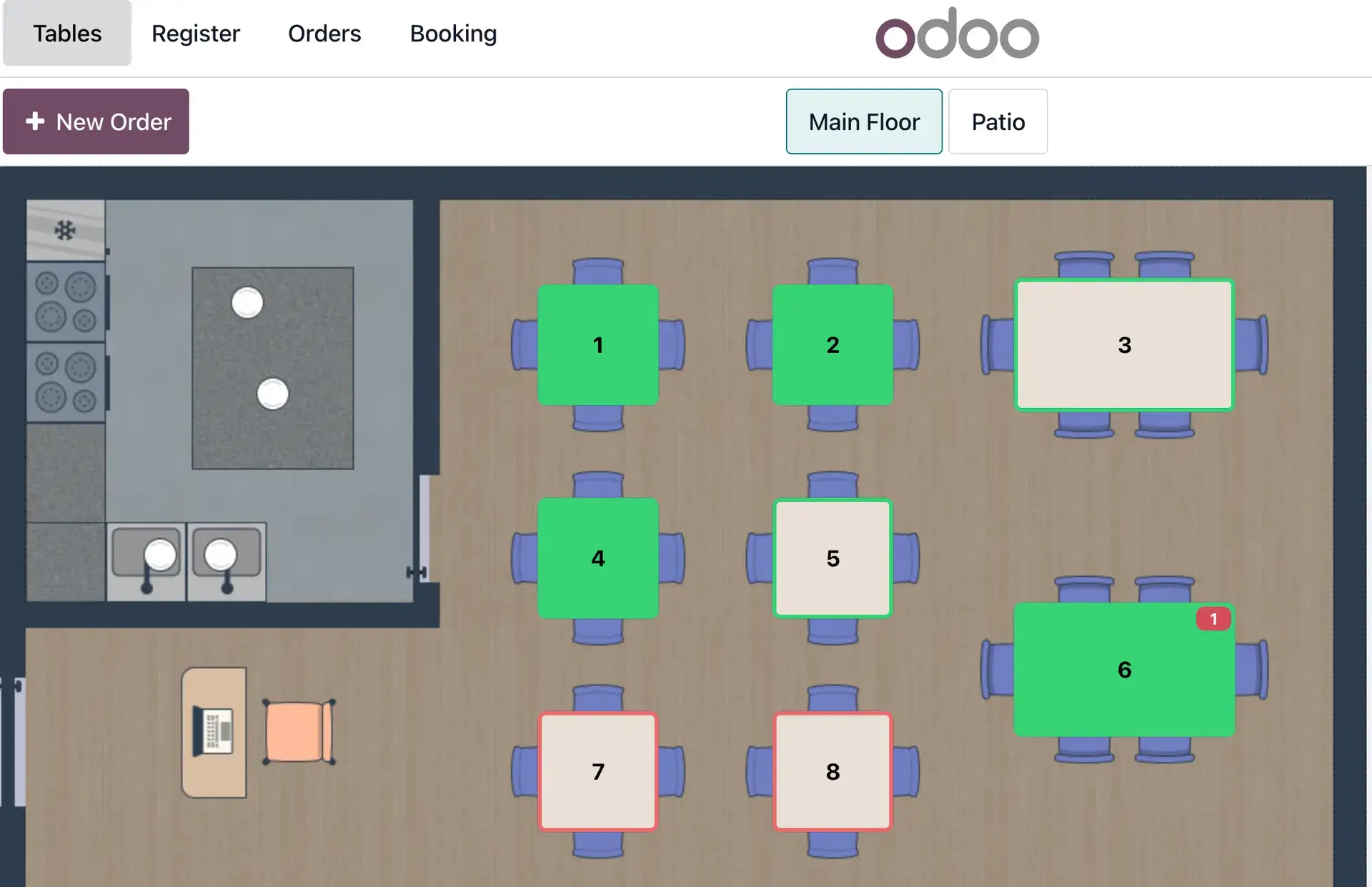Viewport: 1372px width, 887px height.
Task: Click the freezer snowflake icon in the kitchen
Action: (x=65, y=230)
